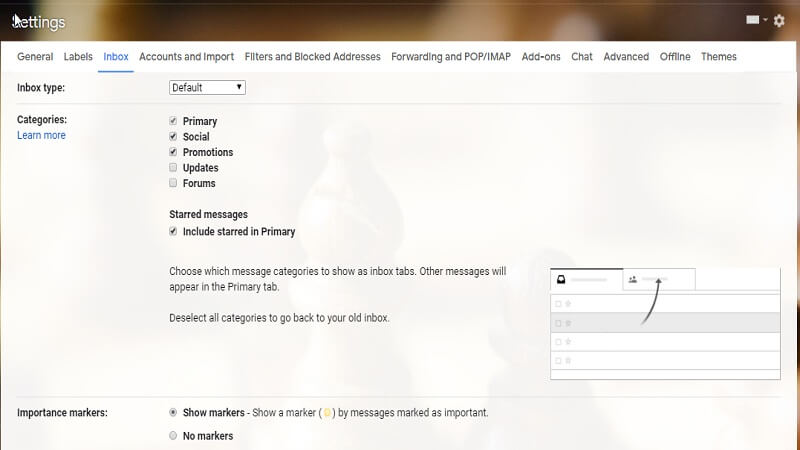Open Filters and Blocked Addresses tab
The width and height of the screenshot is (800, 450).
tap(312, 57)
